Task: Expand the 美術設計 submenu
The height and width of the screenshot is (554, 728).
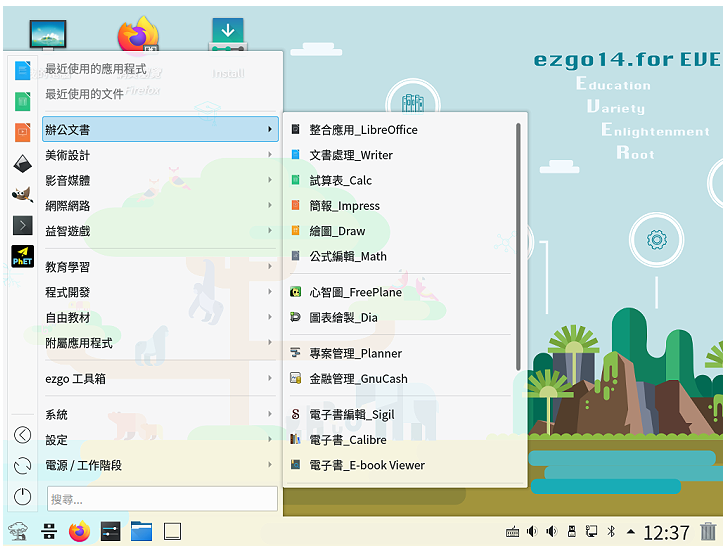Action: point(160,155)
